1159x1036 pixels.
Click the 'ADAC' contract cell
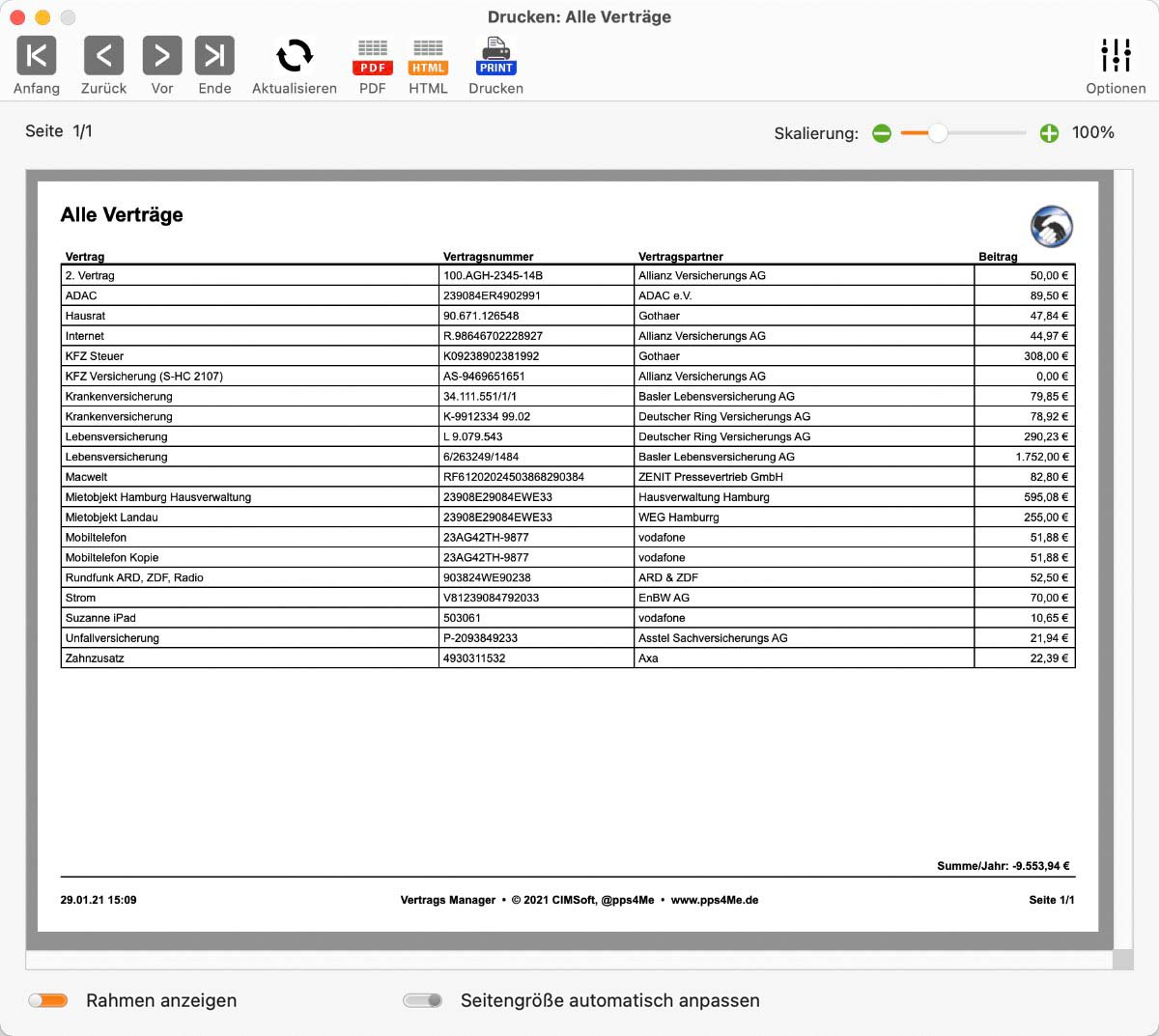(x=249, y=295)
